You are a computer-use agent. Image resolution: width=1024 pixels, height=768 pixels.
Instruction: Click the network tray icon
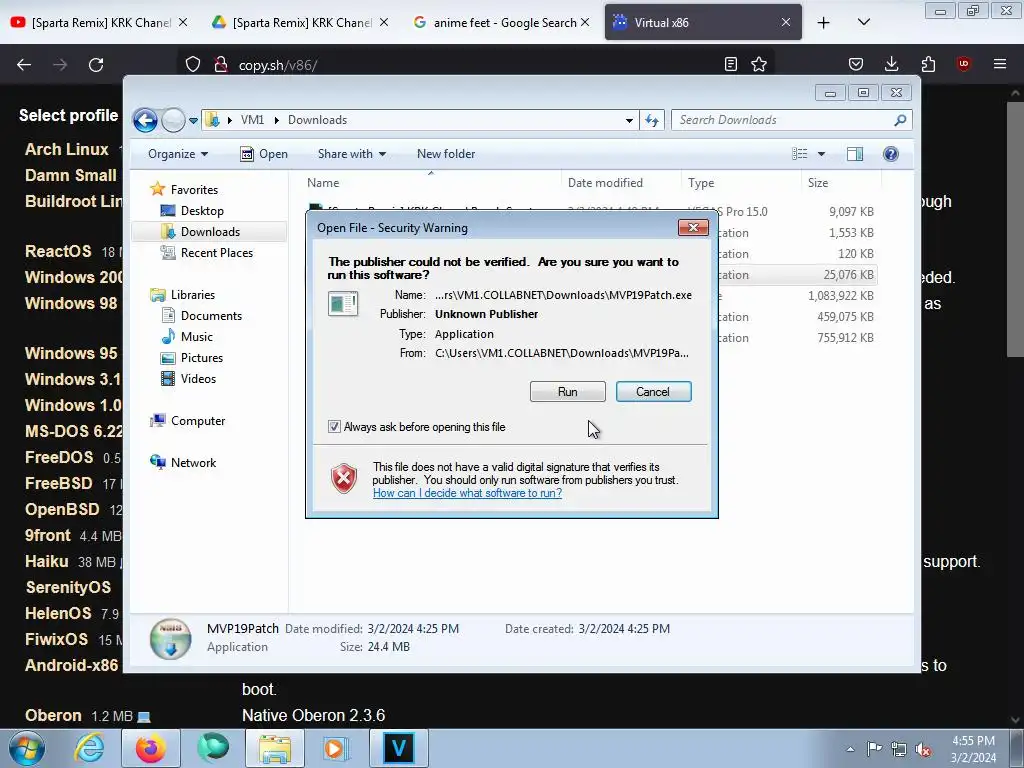(x=899, y=750)
